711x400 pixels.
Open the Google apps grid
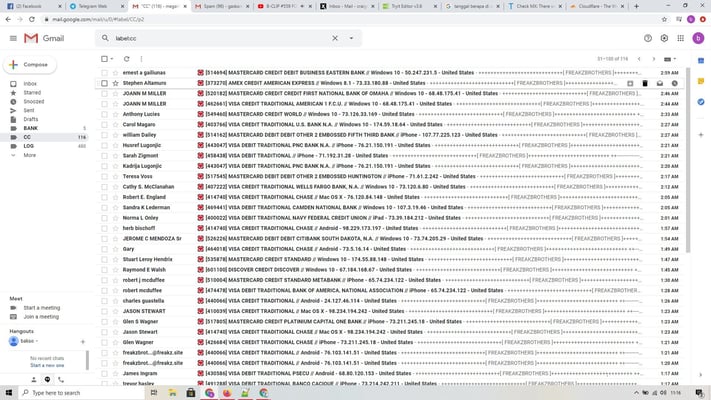tap(681, 39)
